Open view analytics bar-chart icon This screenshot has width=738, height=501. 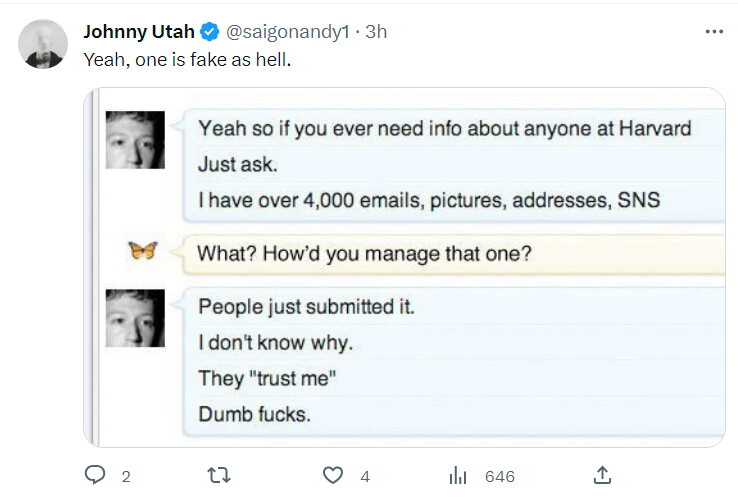click(x=459, y=476)
